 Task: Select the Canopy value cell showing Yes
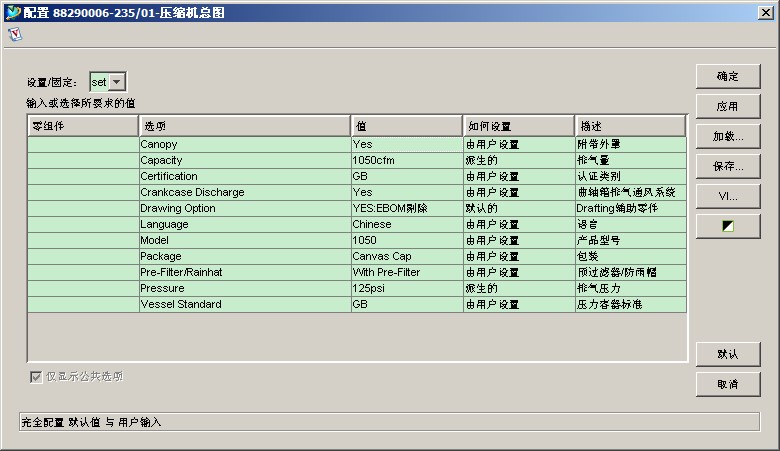(x=406, y=144)
